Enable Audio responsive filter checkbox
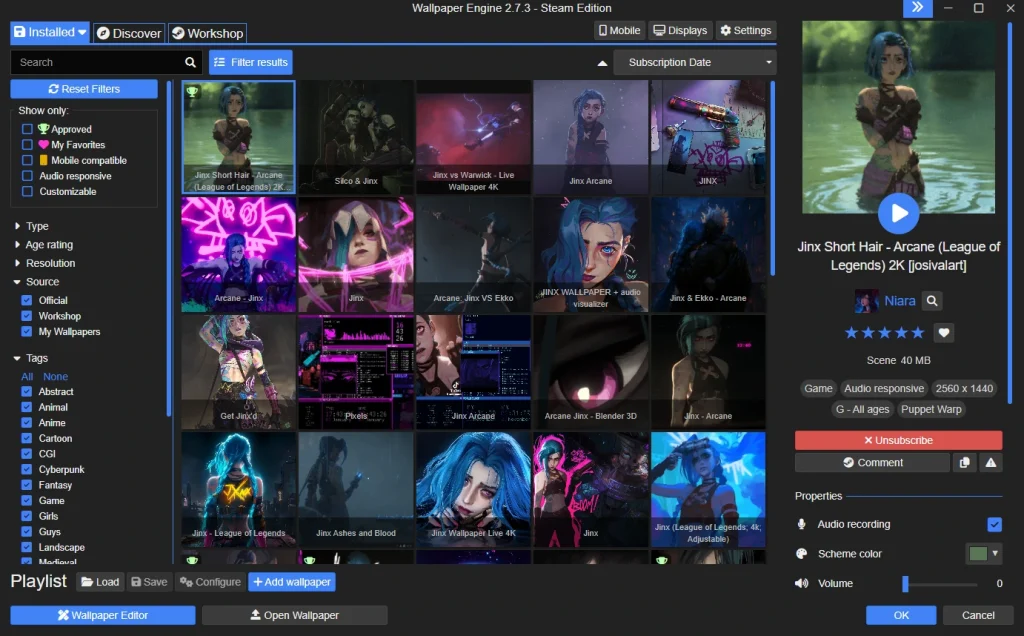This screenshot has width=1024, height=636. pos(27,176)
